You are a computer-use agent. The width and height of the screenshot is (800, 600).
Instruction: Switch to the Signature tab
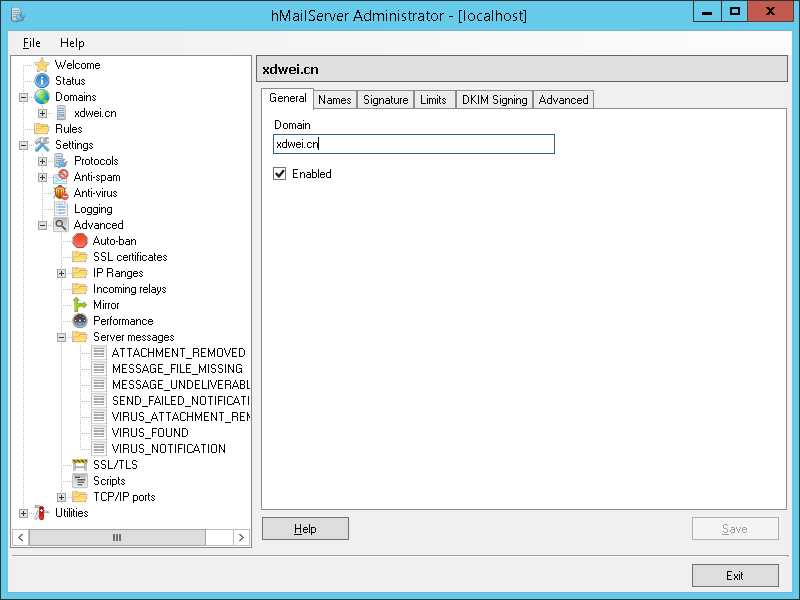tap(386, 99)
